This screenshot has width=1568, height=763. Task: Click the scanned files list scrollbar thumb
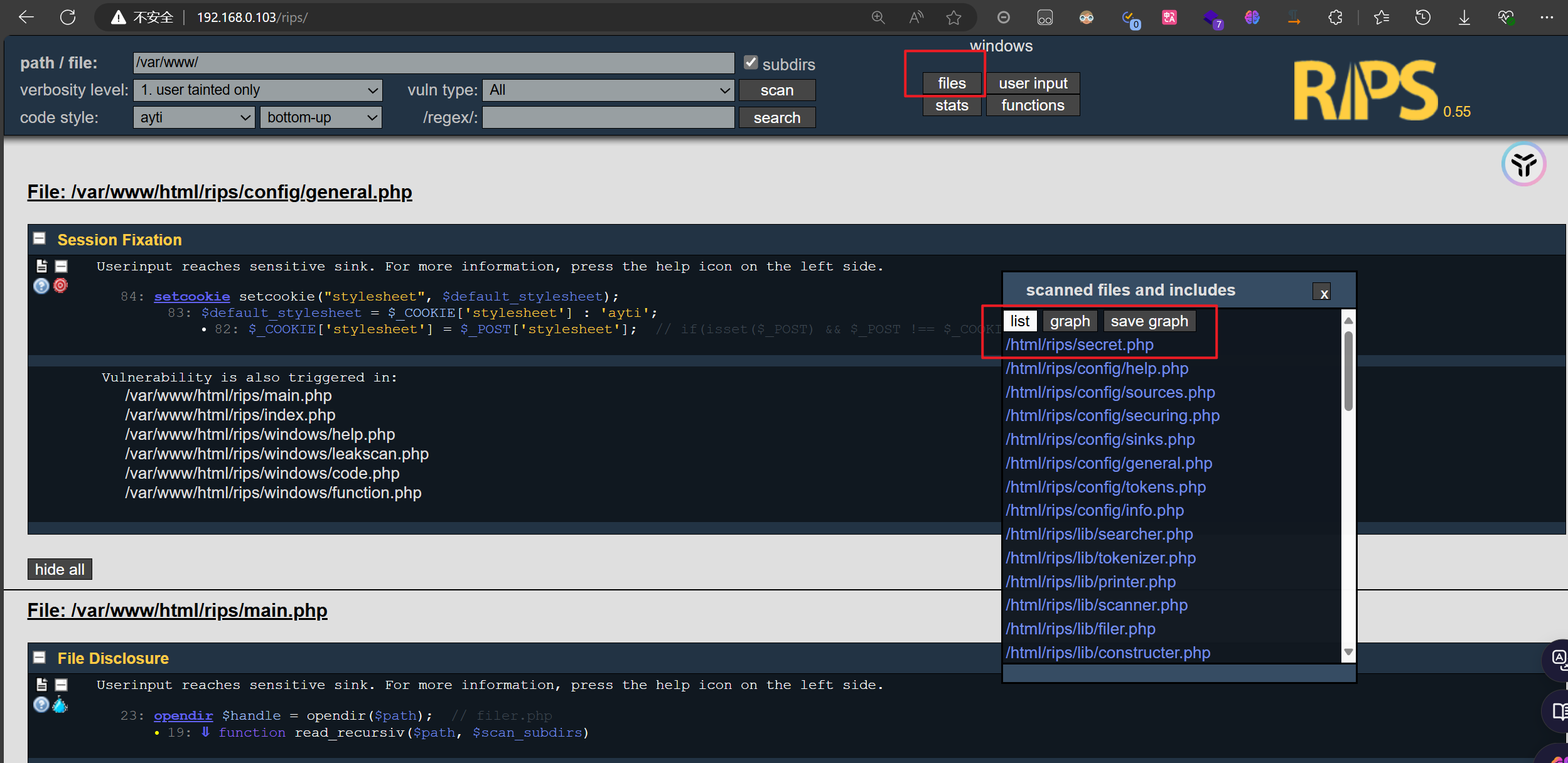point(1348,370)
